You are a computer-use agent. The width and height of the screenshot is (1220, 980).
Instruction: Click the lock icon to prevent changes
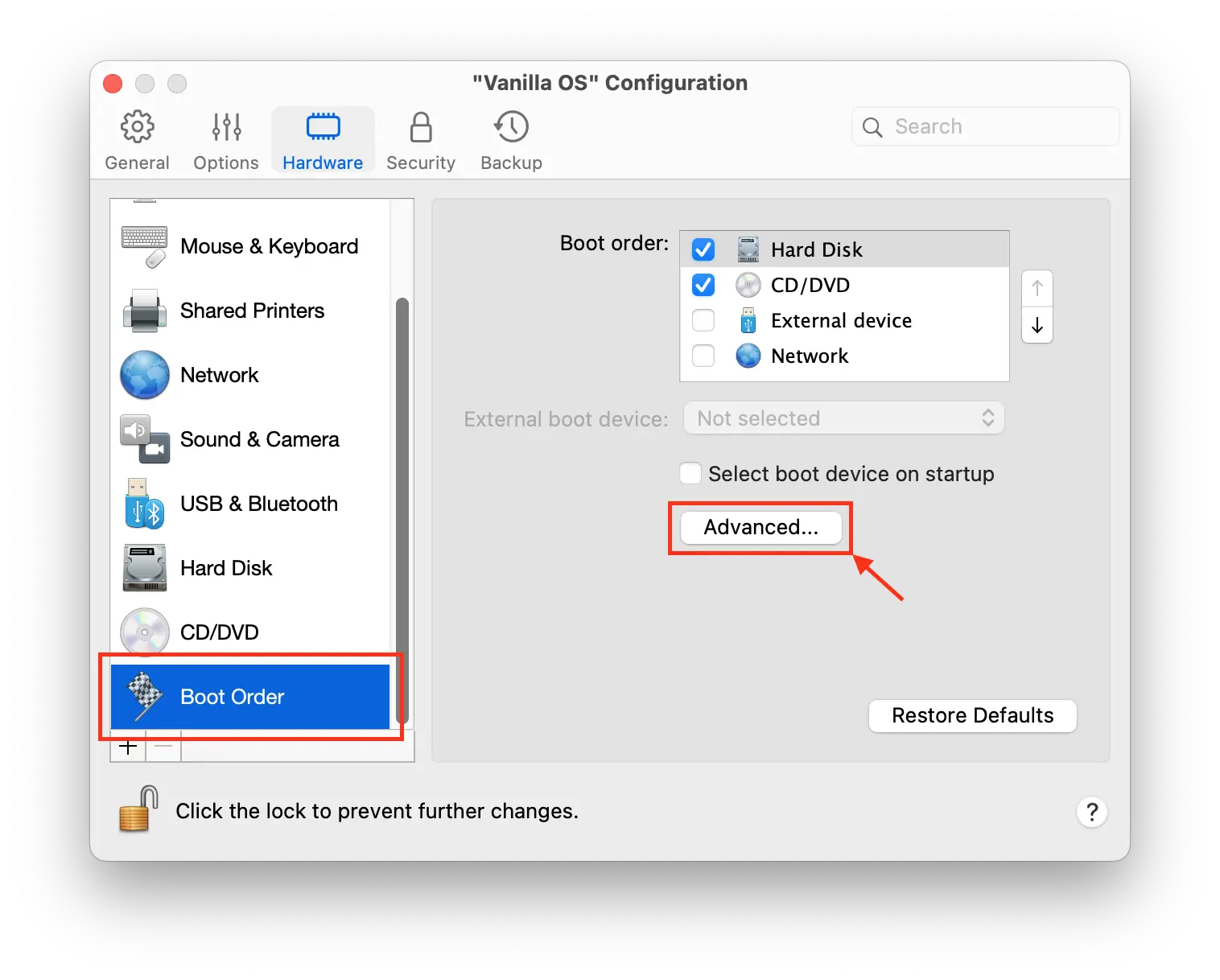(138, 809)
